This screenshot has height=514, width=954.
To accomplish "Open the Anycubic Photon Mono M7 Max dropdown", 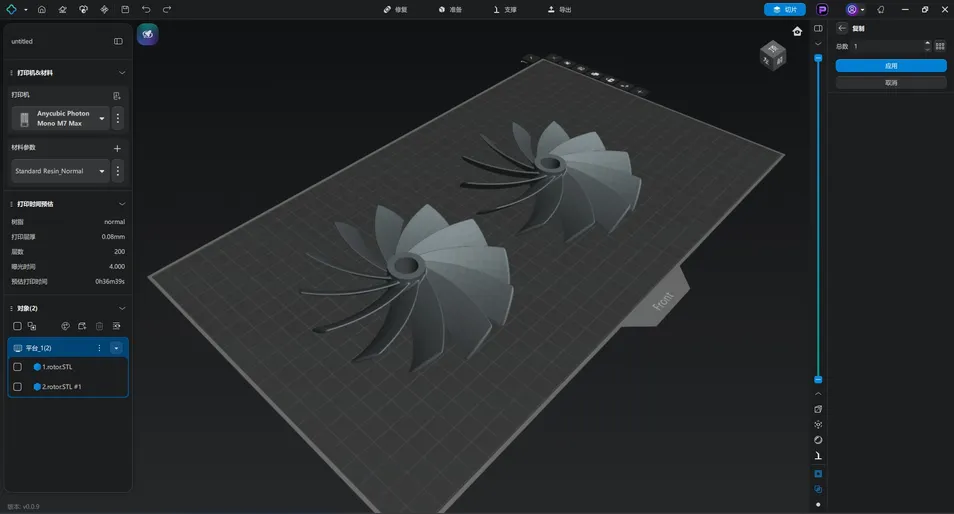I will [60, 118].
